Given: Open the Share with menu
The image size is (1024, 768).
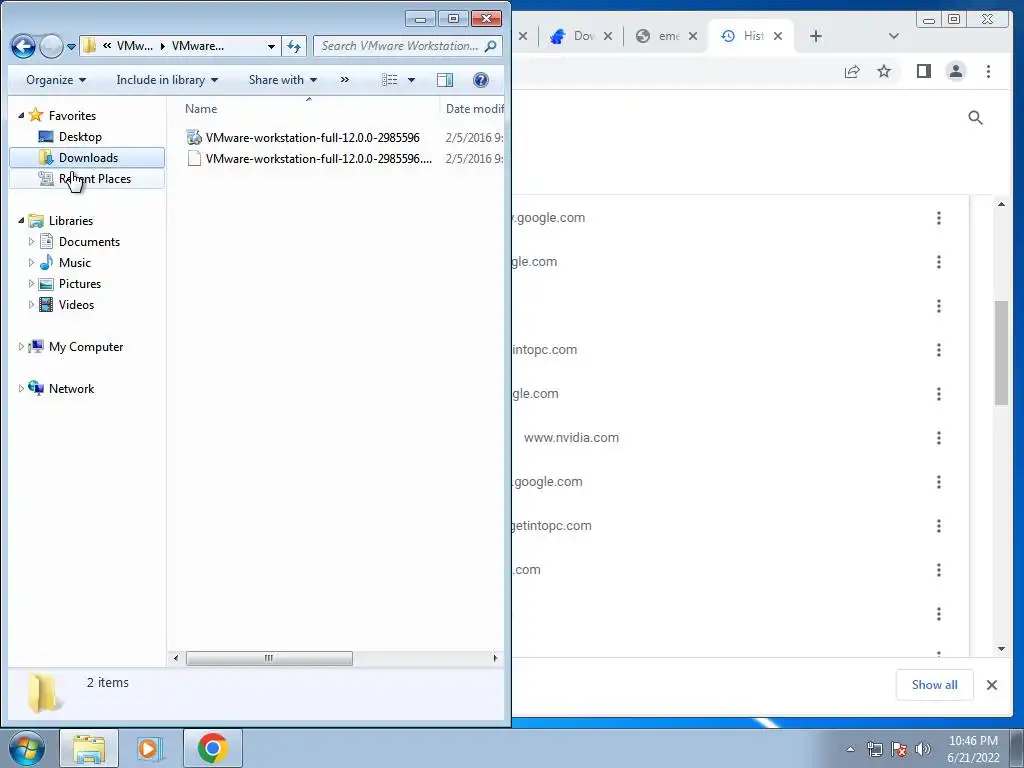Looking at the screenshot, I should [x=282, y=80].
